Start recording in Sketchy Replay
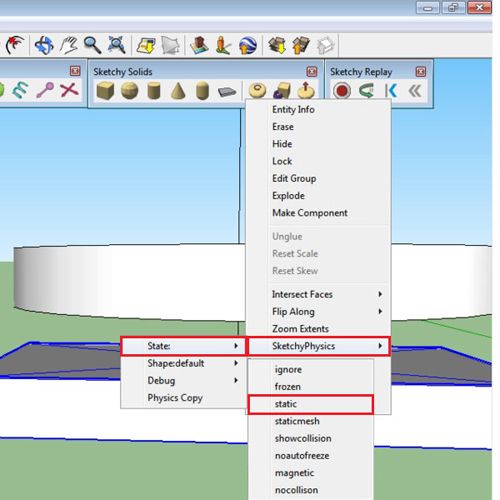The width and height of the screenshot is (500, 500). click(x=342, y=91)
